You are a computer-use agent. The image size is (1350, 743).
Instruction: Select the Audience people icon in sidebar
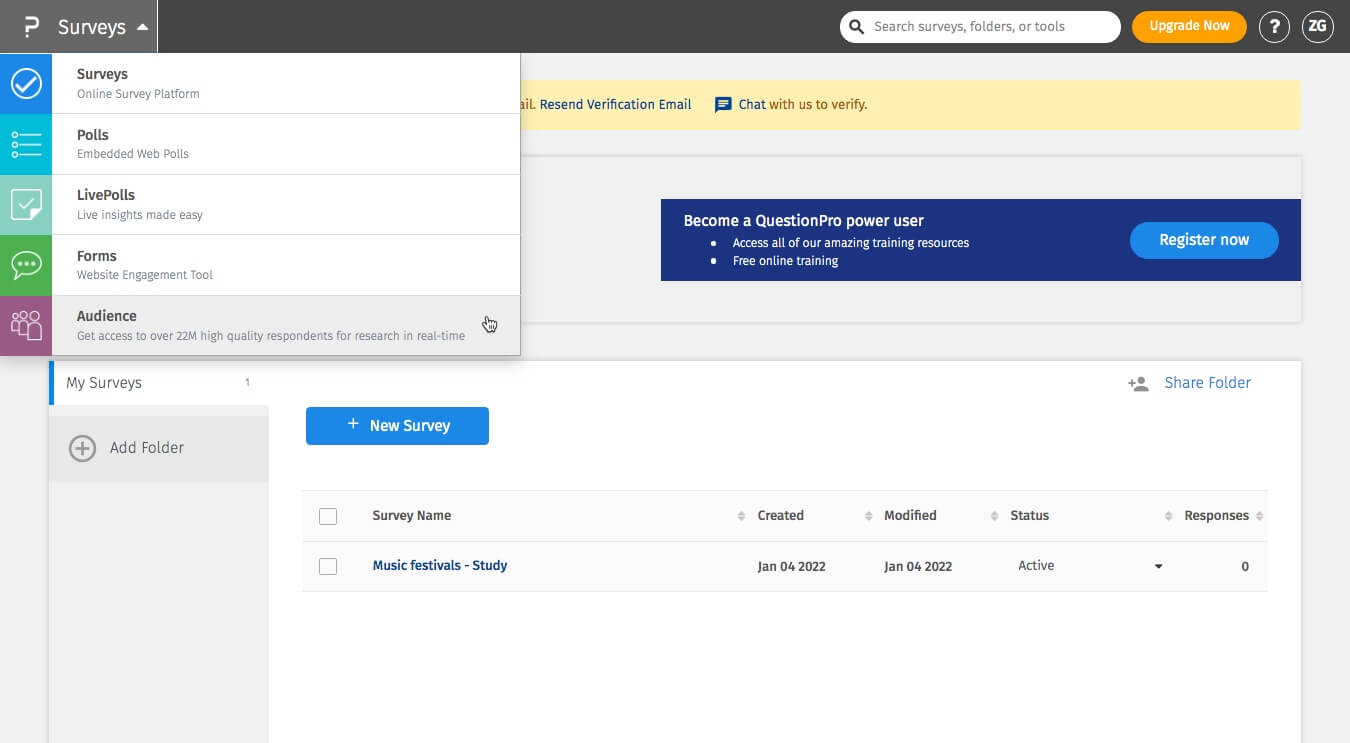[x=26, y=325]
